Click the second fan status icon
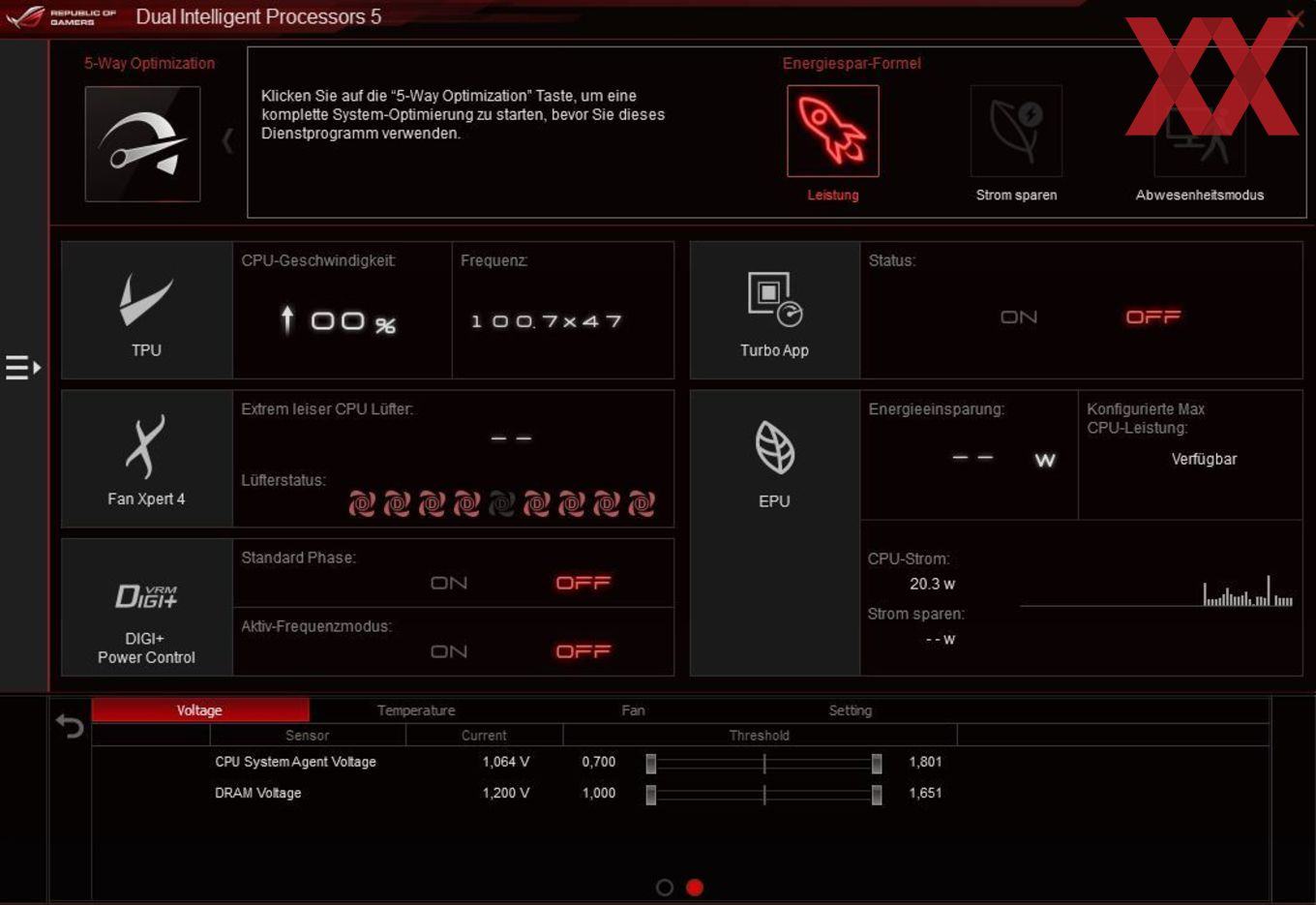The width and height of the screenshot is (1316, 905). point(397,503)
